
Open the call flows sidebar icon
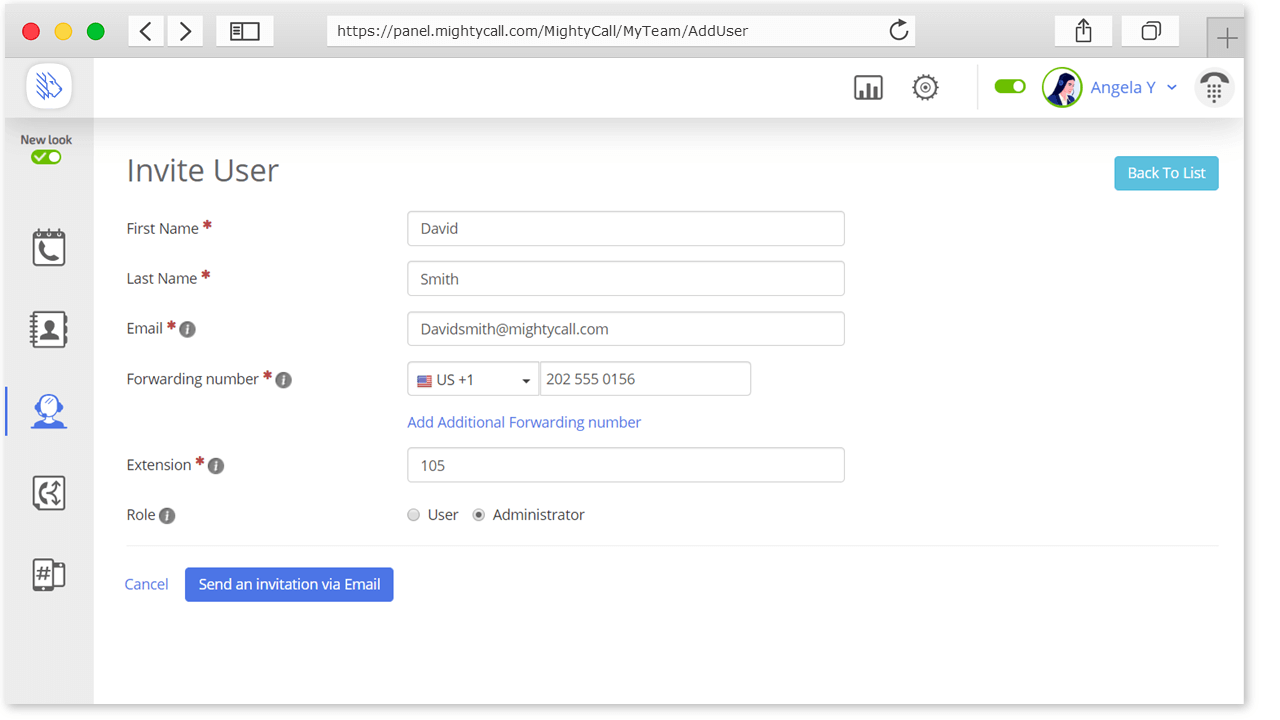tap(49, 493)
